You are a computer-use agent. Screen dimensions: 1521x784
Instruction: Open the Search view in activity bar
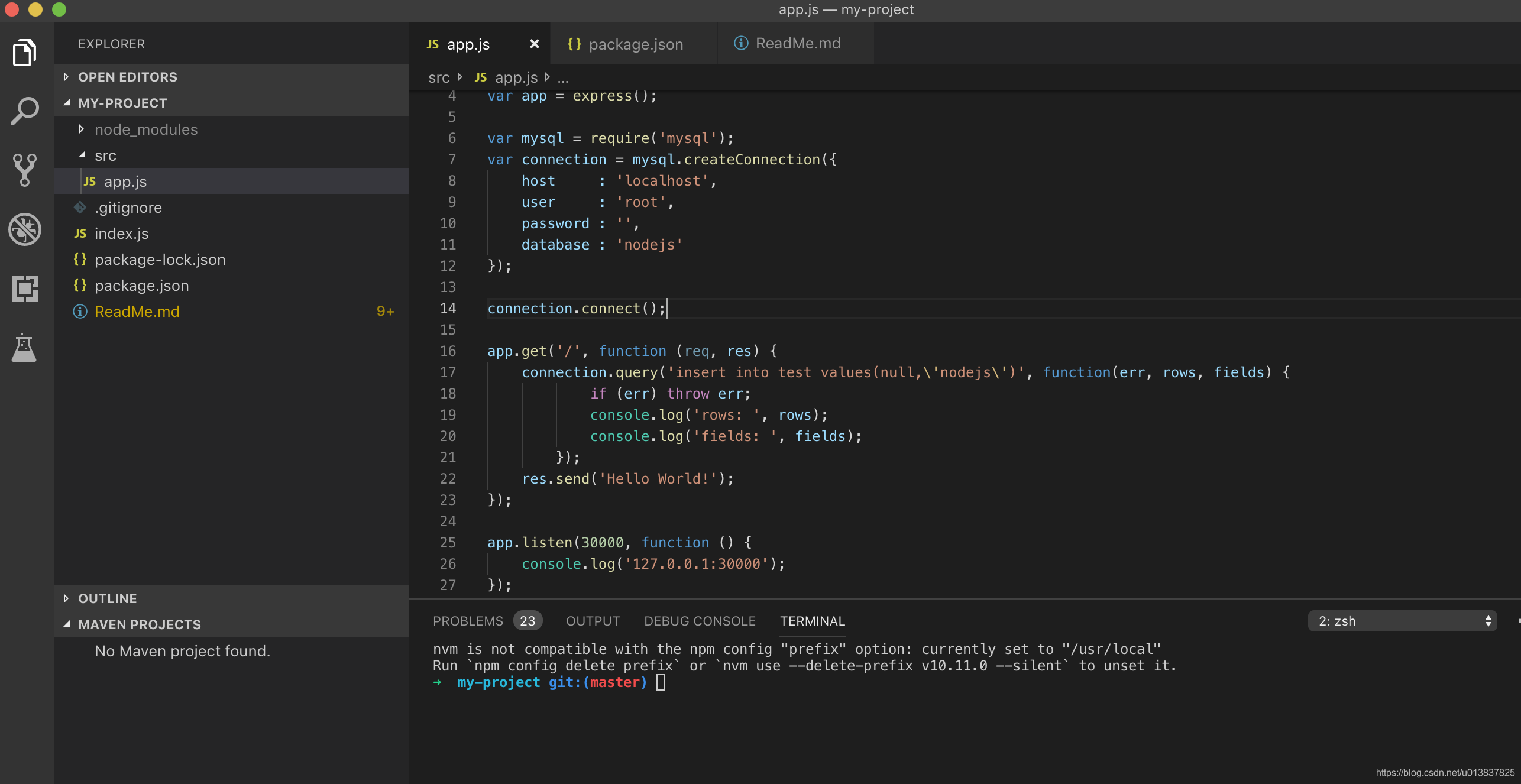[24, 111]
